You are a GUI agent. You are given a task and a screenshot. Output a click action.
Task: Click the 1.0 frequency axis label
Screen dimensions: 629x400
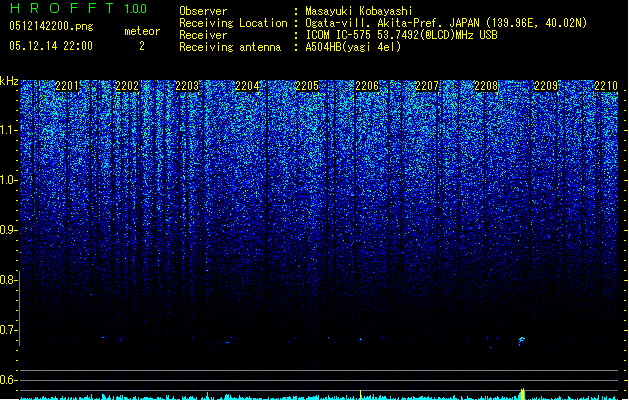pos(8,180)
